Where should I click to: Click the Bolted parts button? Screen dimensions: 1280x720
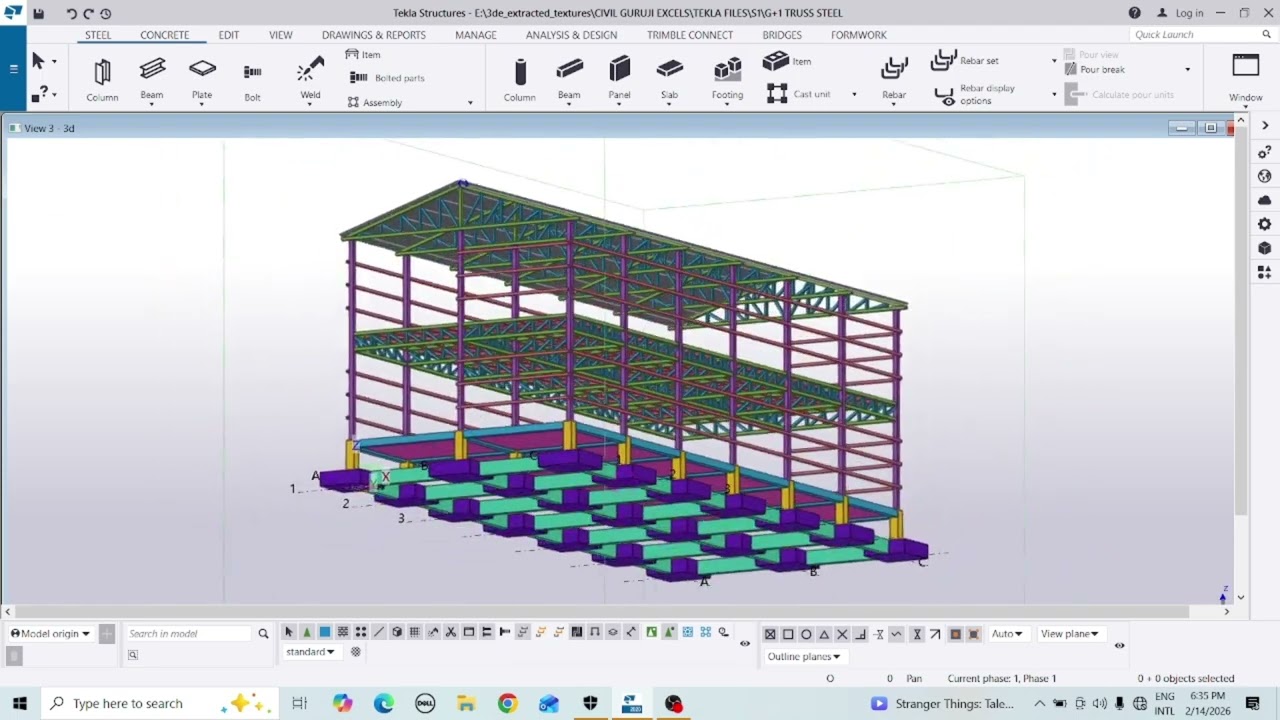pyautogui.click(x=387, y=78)
